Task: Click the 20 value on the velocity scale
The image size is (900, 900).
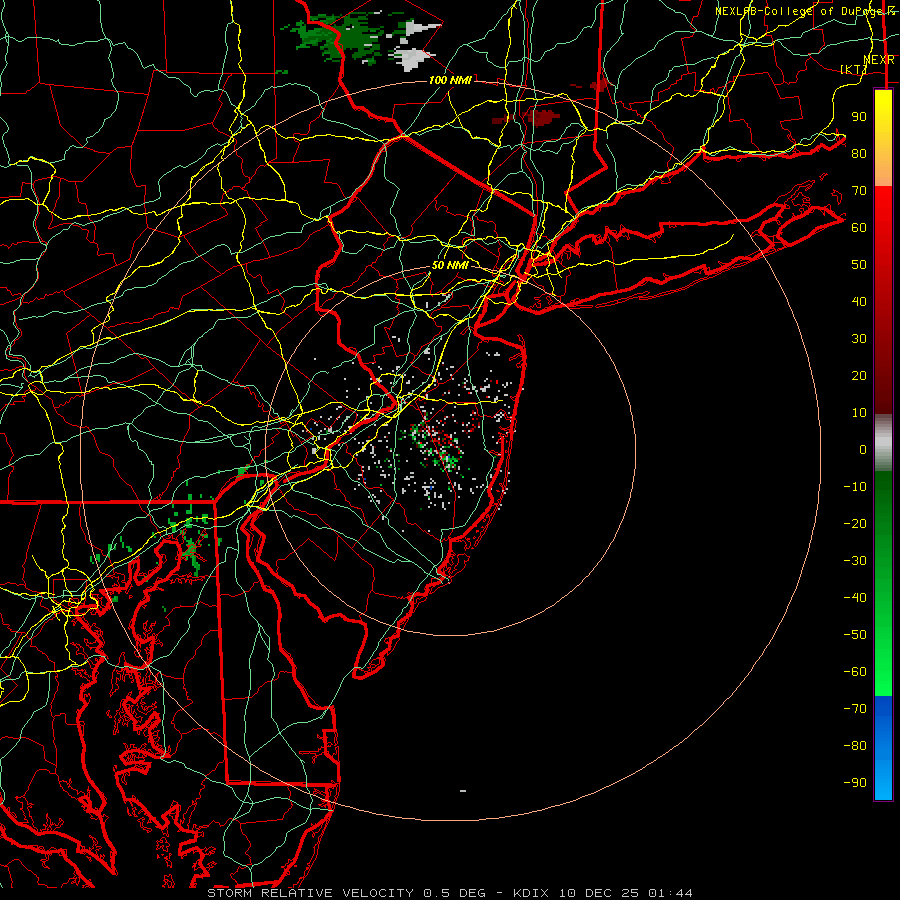Action: tap(859, 375)
